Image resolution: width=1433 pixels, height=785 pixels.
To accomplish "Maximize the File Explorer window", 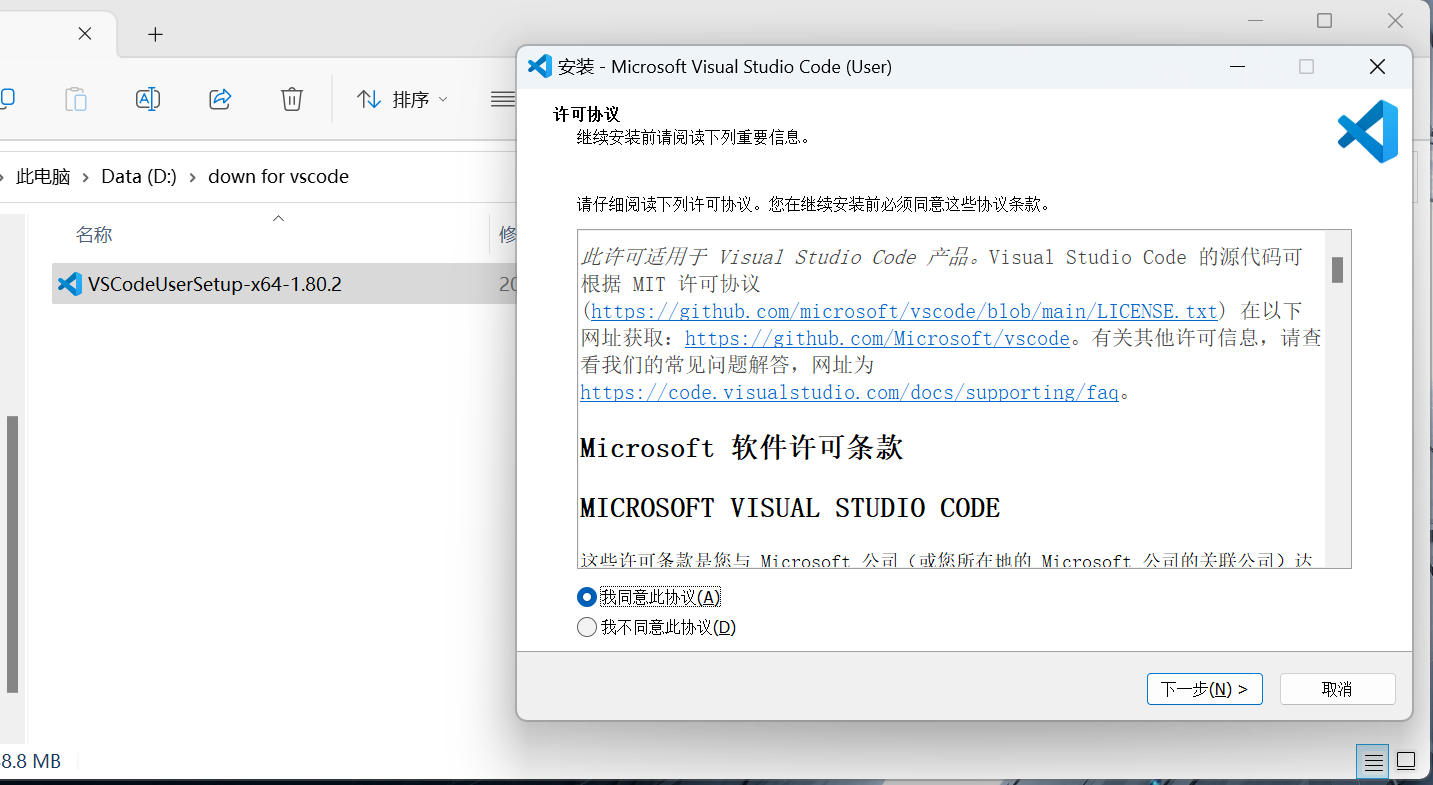I will [1325, 21].
